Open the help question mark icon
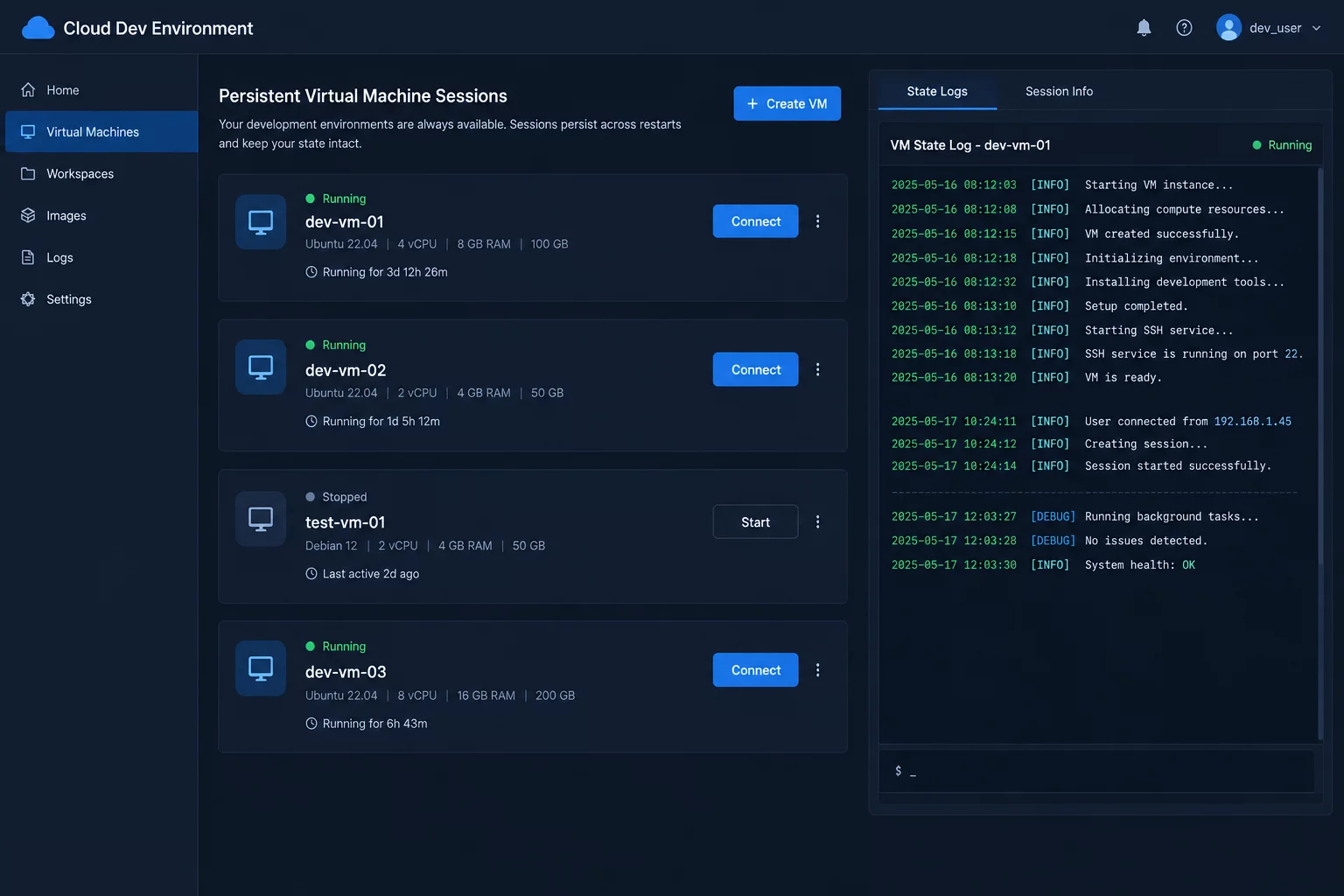This screenshot has height=896, width=1344. 1184,28
